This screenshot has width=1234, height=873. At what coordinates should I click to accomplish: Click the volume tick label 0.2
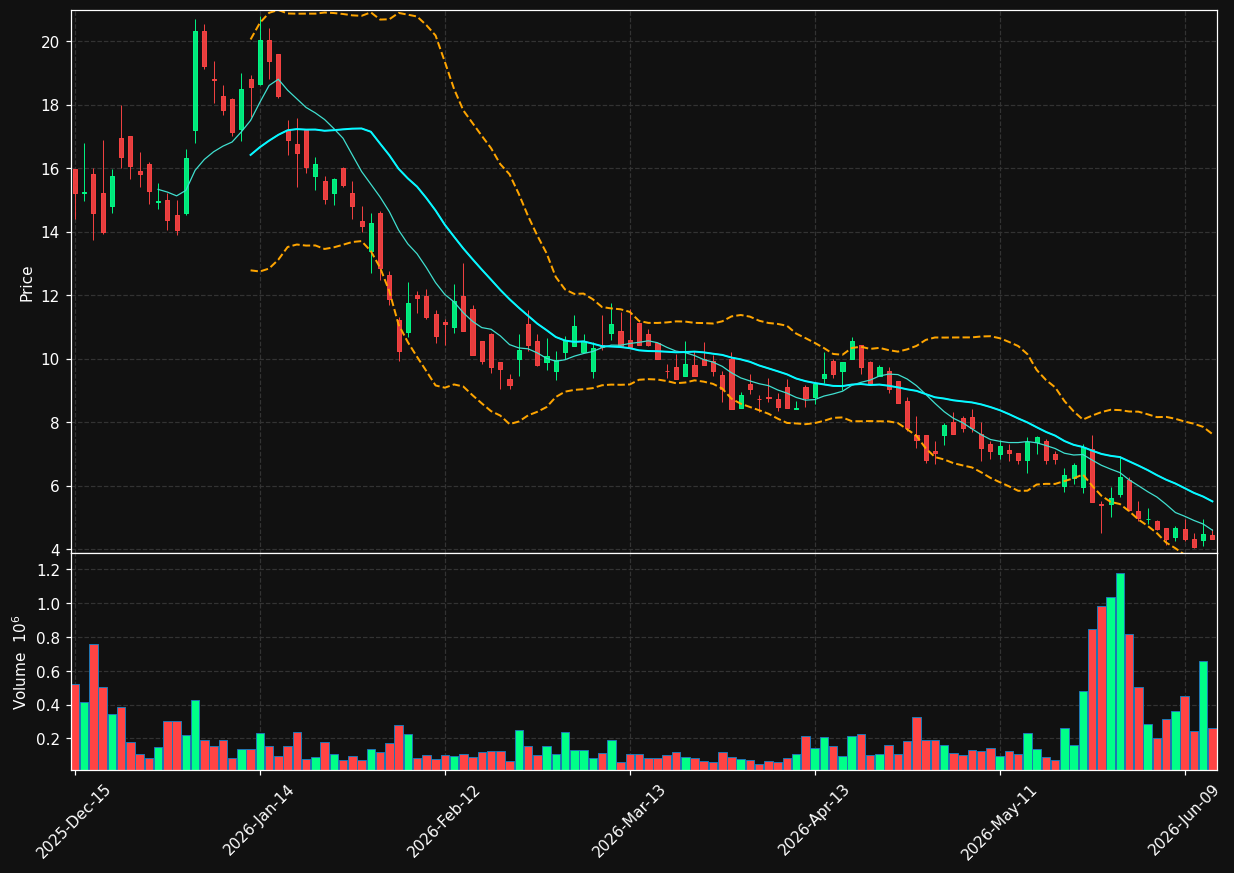[x=49, y=740]
